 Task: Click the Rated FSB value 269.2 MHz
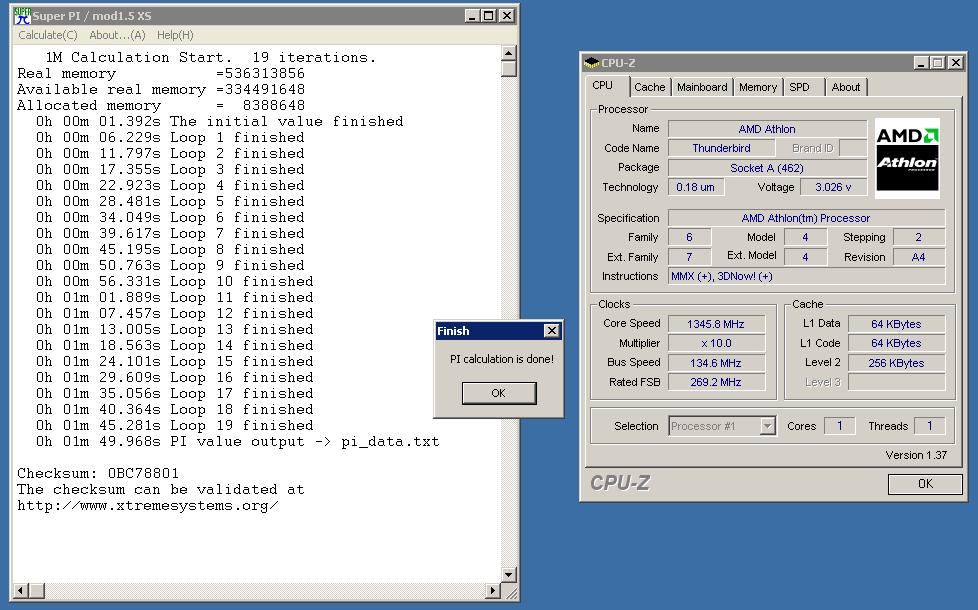716,382
